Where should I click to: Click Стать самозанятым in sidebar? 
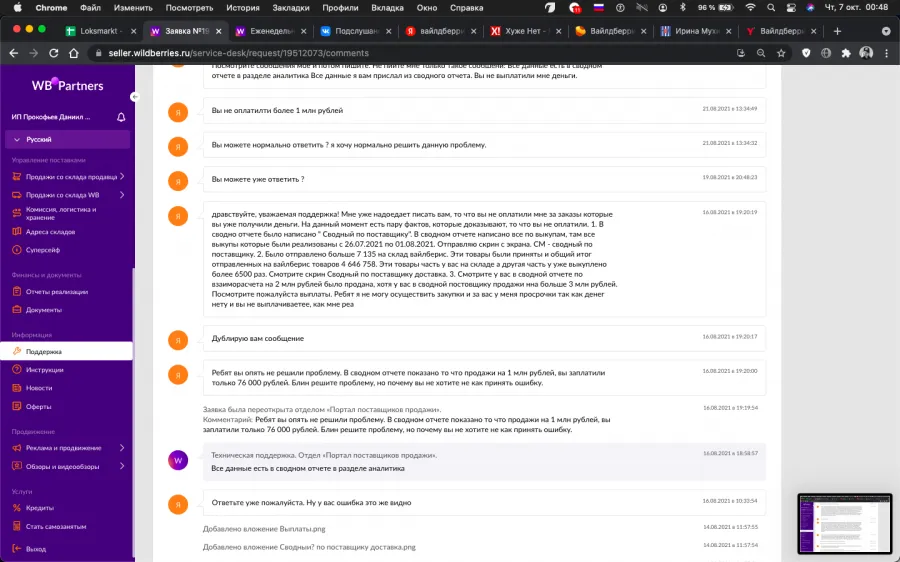pyautogui.click(x=56, y=526)
